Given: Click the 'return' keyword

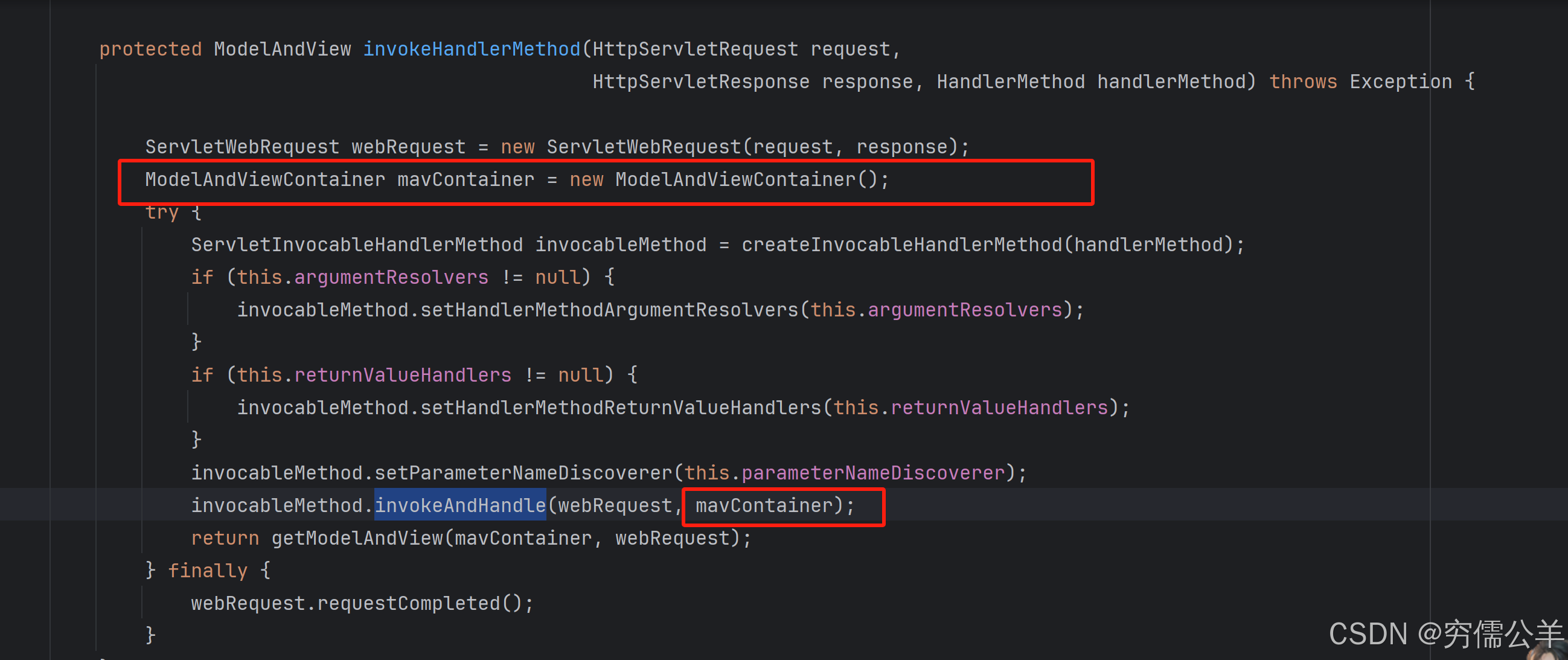Looking at the screenshot, I should (225, 538).
